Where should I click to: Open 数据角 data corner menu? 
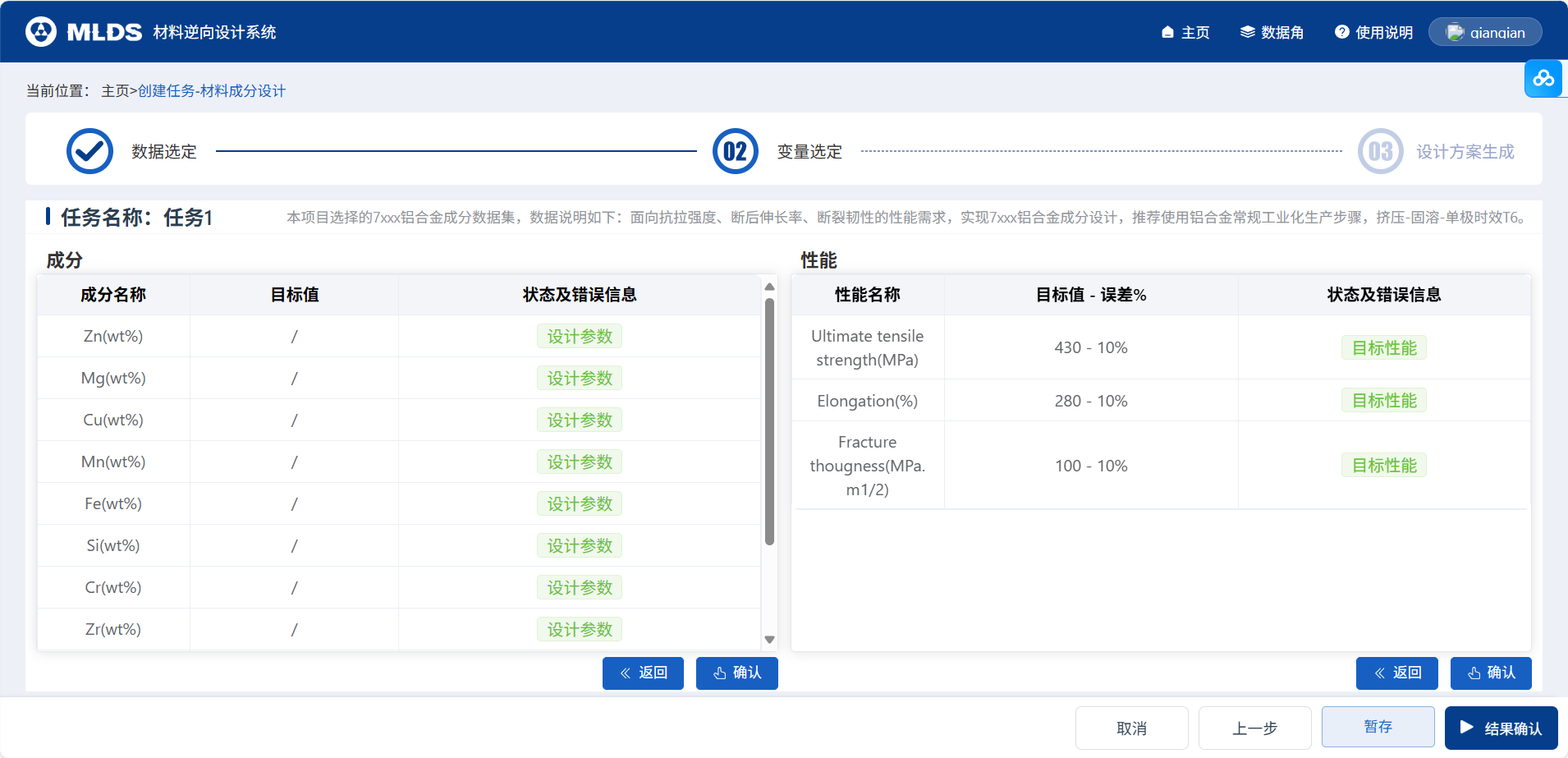(x=1272, y=32)
